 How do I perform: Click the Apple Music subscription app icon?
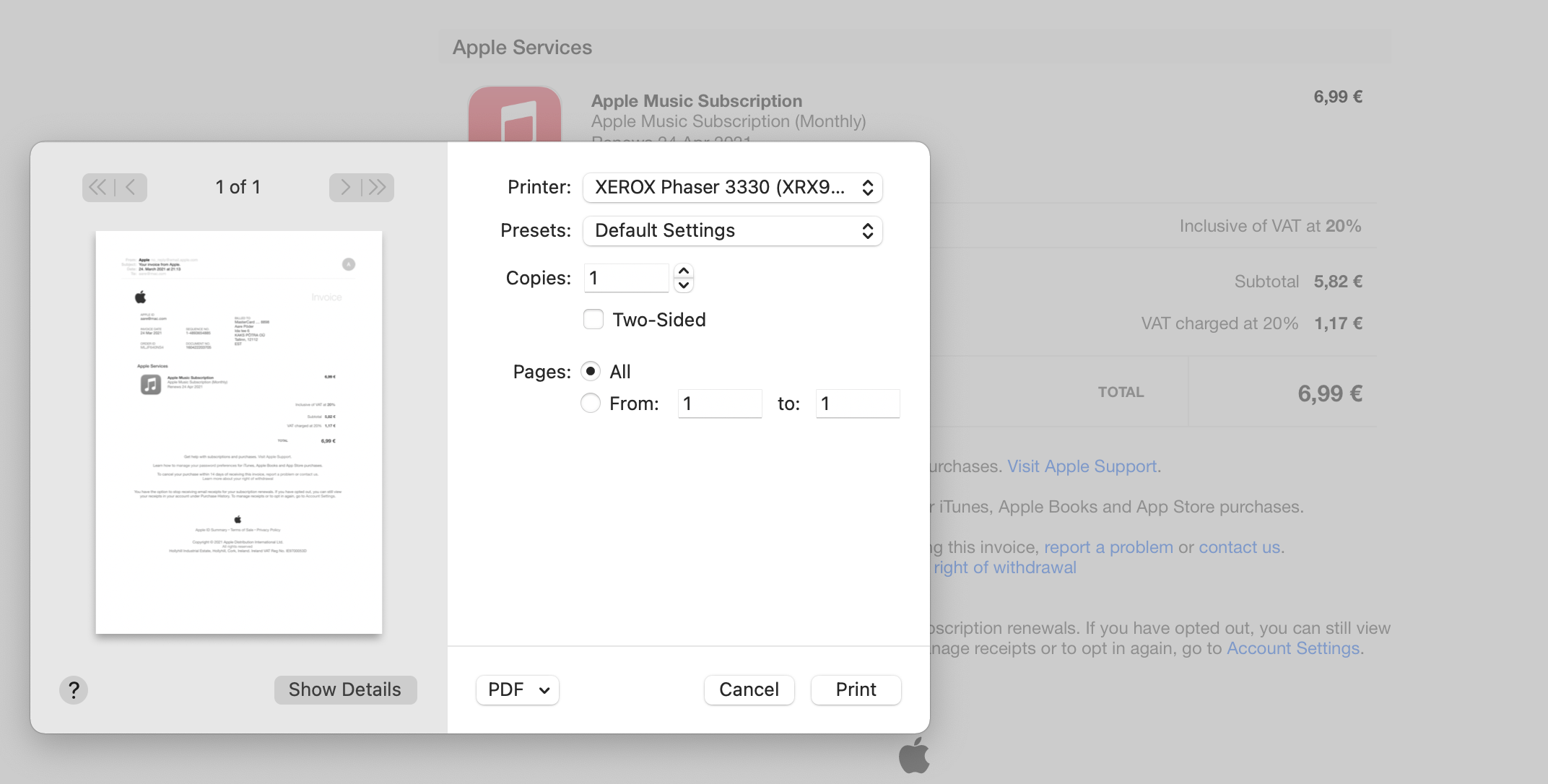(x=515, y=116)
